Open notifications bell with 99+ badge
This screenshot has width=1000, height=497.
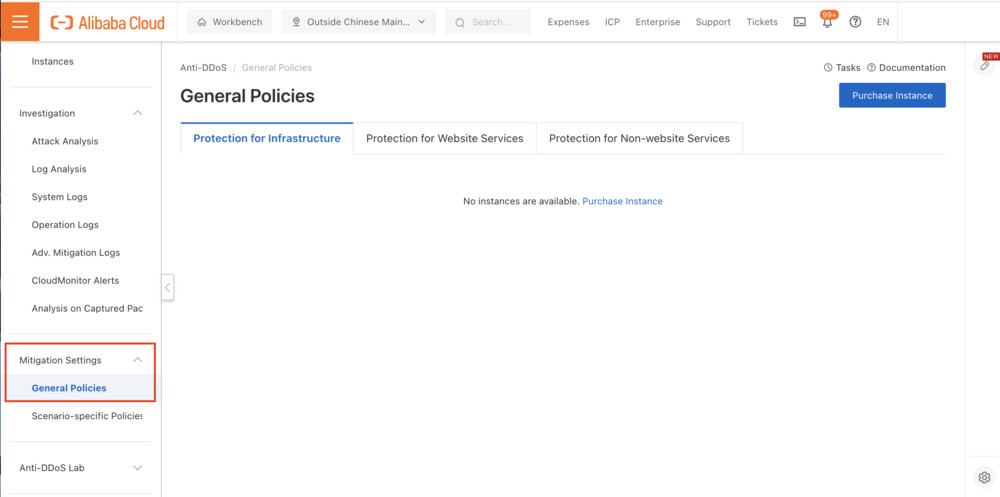tap(828, 21)
